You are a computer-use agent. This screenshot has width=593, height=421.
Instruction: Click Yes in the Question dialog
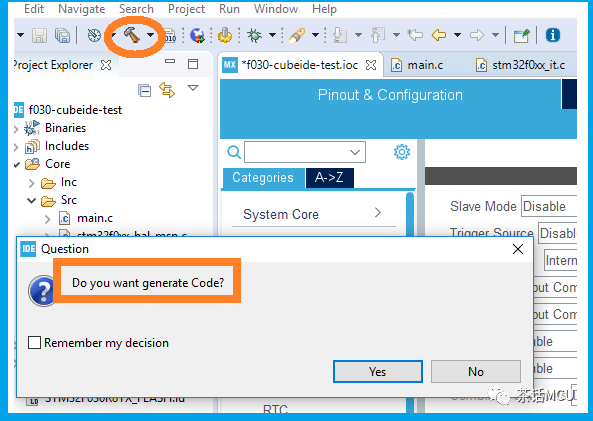pos(378,371)
